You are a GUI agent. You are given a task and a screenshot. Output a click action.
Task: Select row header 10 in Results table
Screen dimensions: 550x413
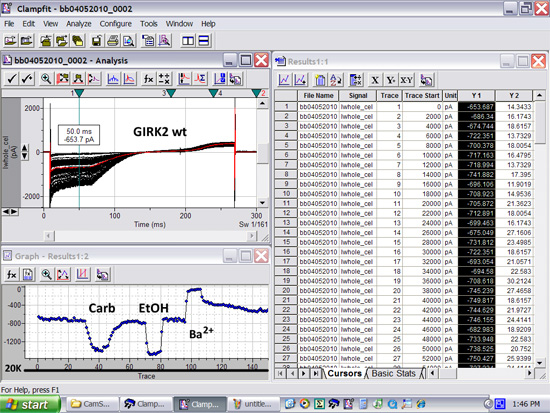(286, 194)
